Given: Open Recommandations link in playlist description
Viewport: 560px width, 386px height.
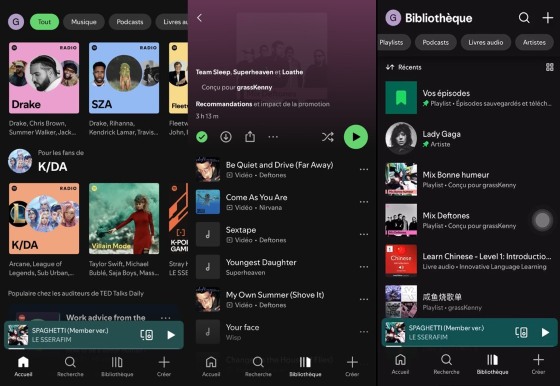Looking at the screenshot, I should click(x=224, y=104).
